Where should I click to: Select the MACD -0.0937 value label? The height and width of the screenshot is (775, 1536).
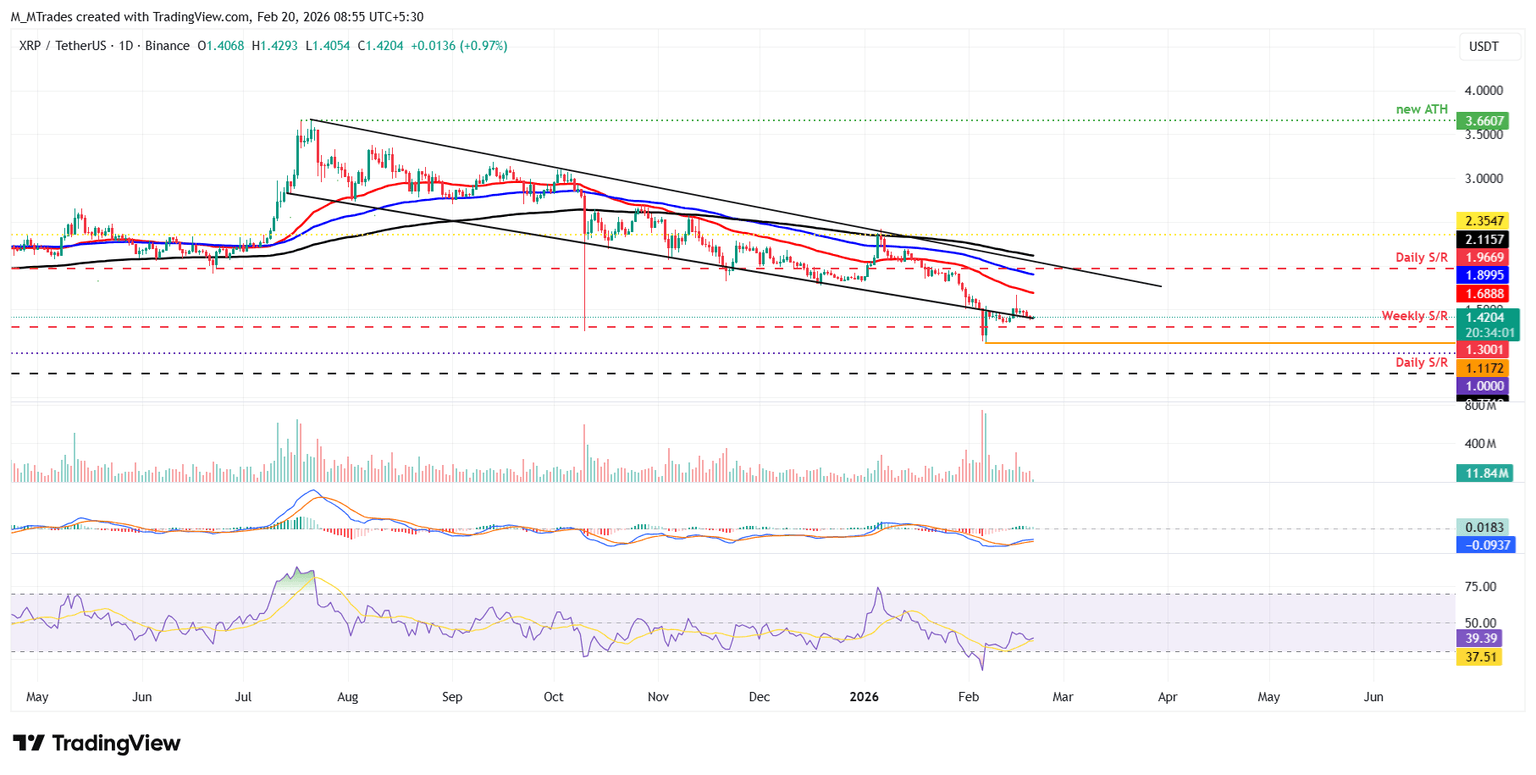click(x=1486, y=545)
